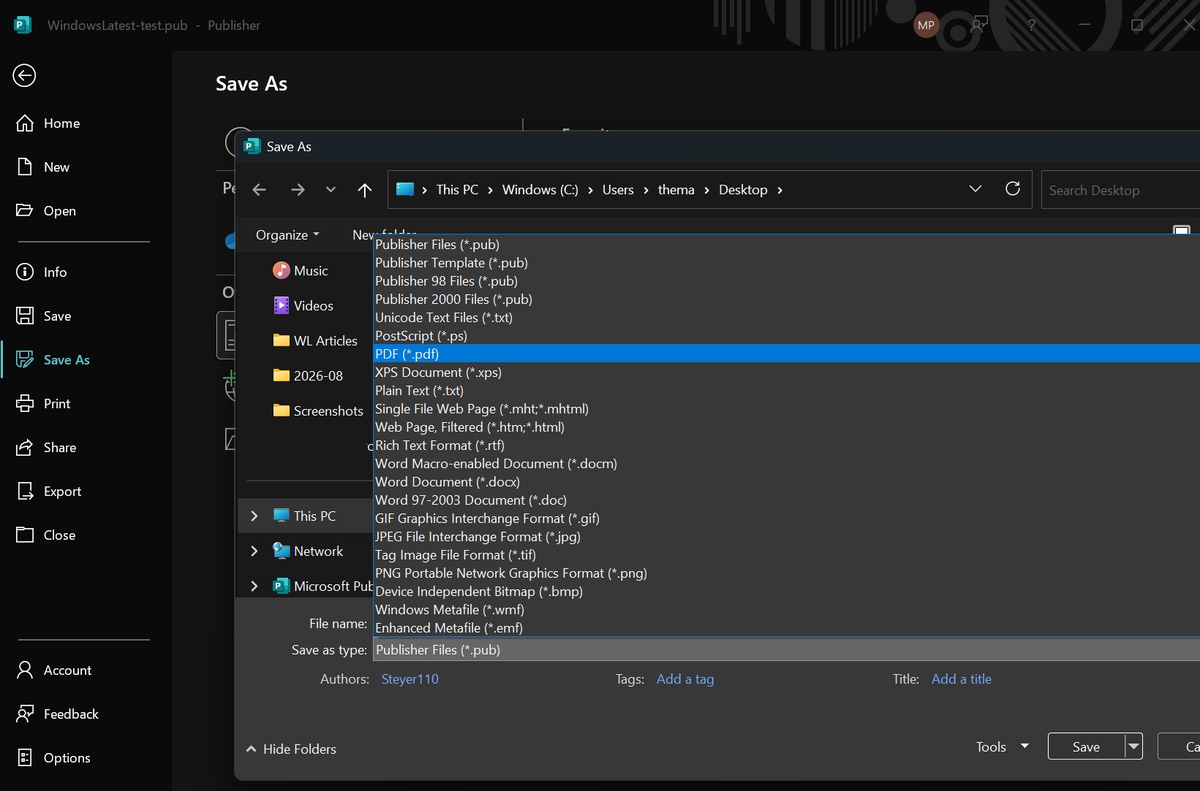Click Windows (C:) in address breadcrumb

click(x=540, y=190)
